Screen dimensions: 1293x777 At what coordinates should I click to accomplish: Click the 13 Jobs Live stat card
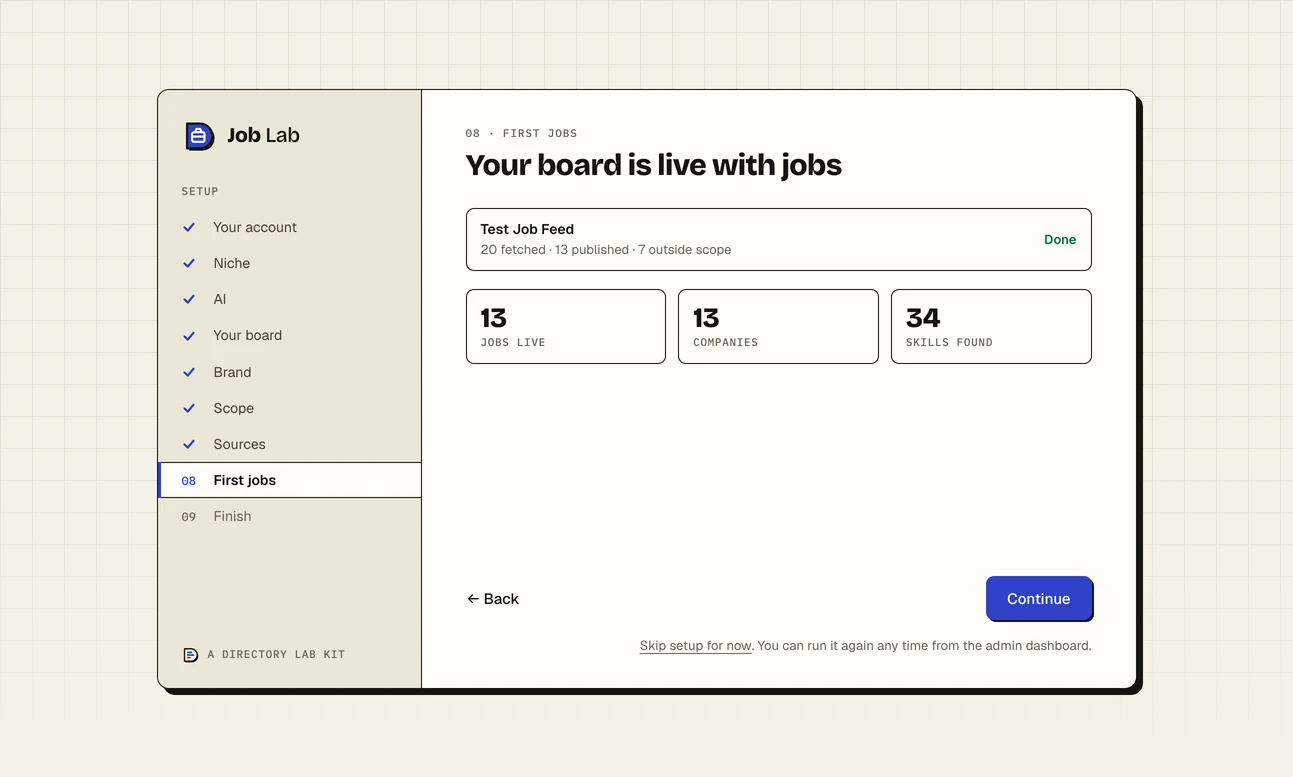(x=566, y=326)
